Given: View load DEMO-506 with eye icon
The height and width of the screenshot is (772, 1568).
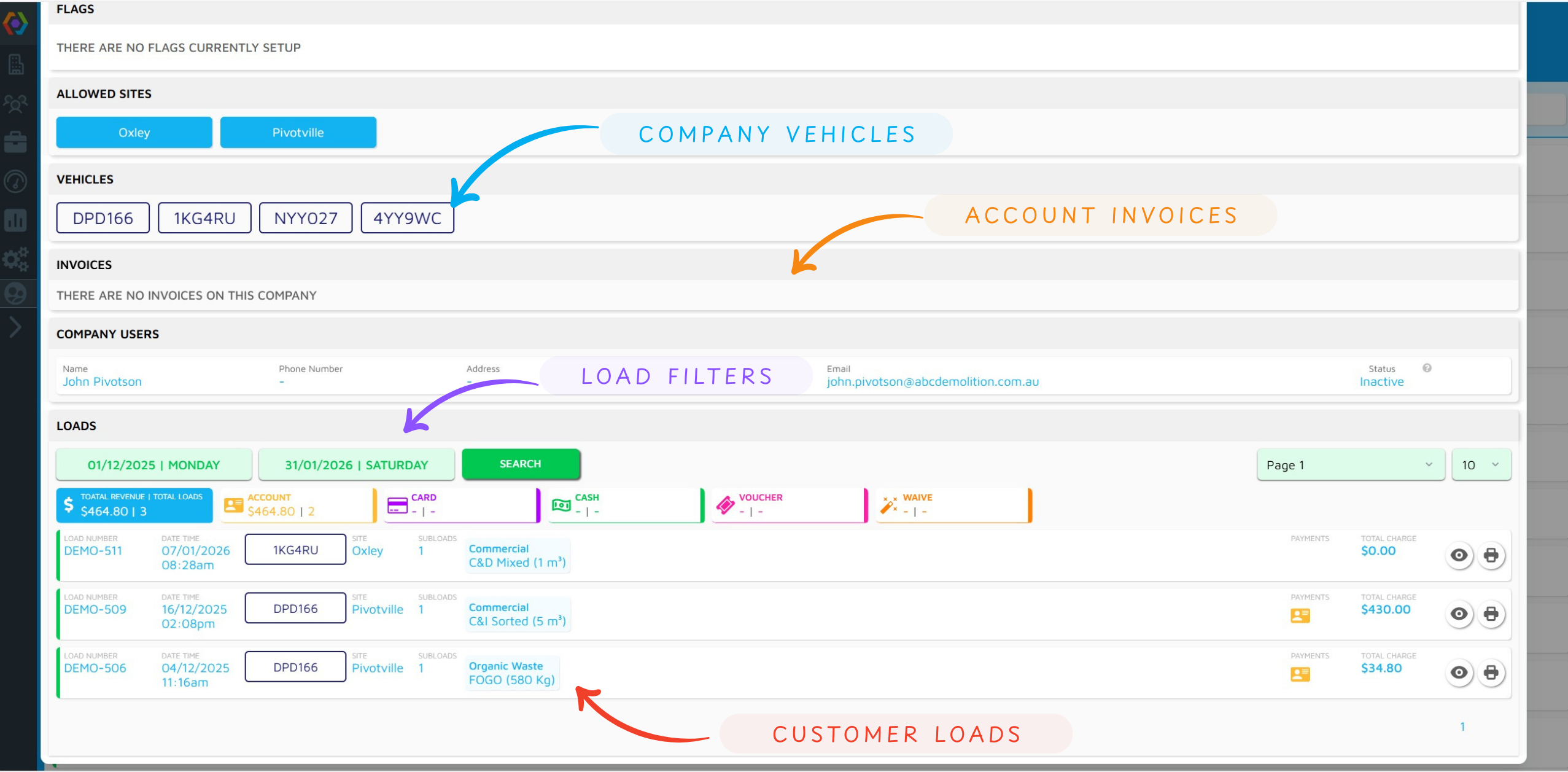Looking at the screenshot, I should pyautogui.click(x=1459, y=673).
